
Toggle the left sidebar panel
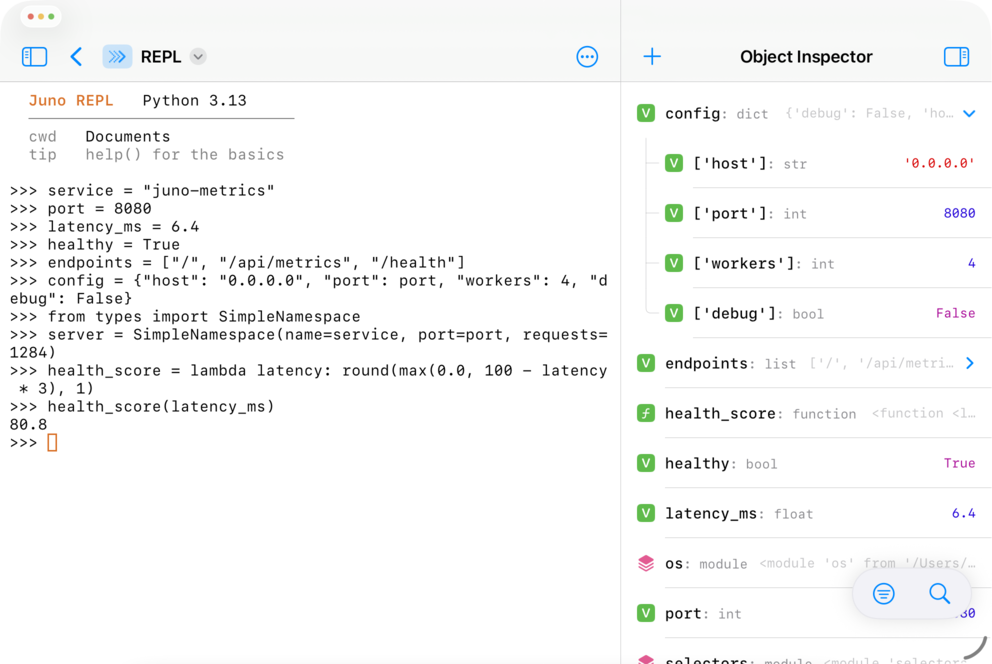34,57
